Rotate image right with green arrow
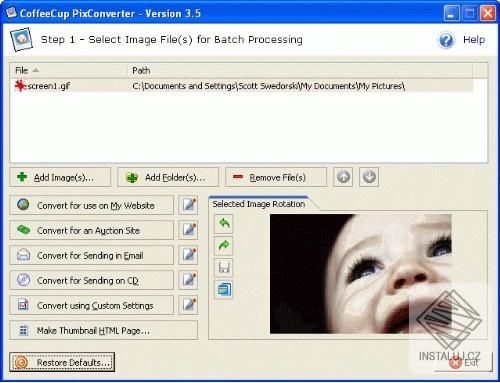The height and width of the screenshot is (383, 500). click(x=224, y=245)
